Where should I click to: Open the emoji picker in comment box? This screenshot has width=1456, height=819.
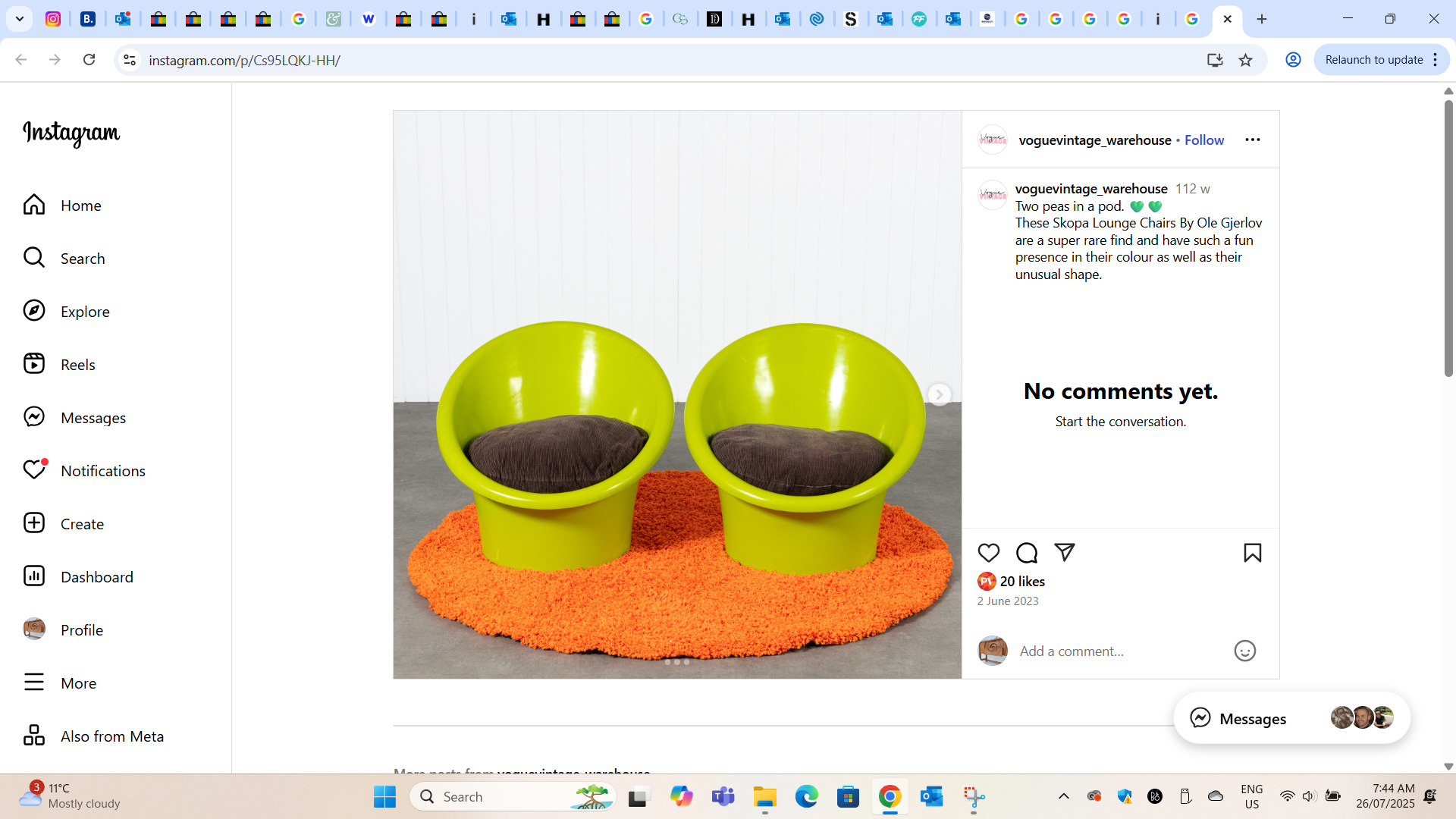click(x=1244, y=651)
